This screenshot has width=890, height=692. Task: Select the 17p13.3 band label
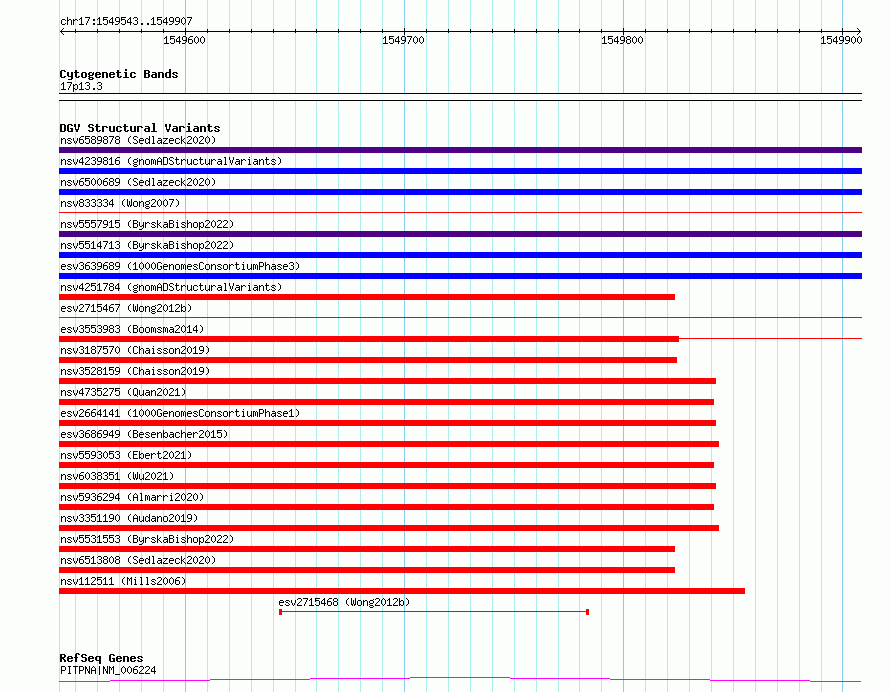[x=81, y=87]
